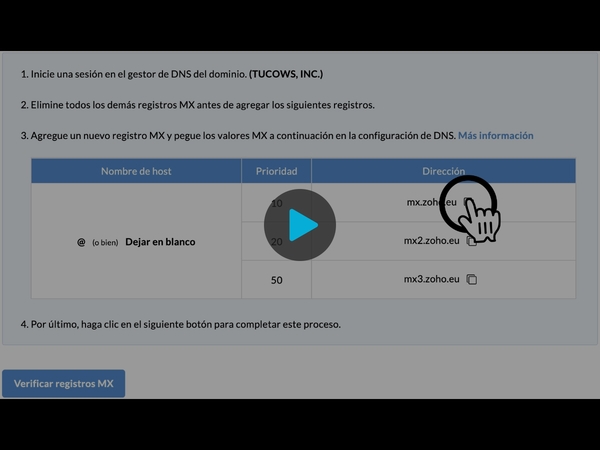This screenshot has width=600, height=450.
Task: Copy the mx.zoho.eu address
Action: pyautogui.click(x=468, y=202)
